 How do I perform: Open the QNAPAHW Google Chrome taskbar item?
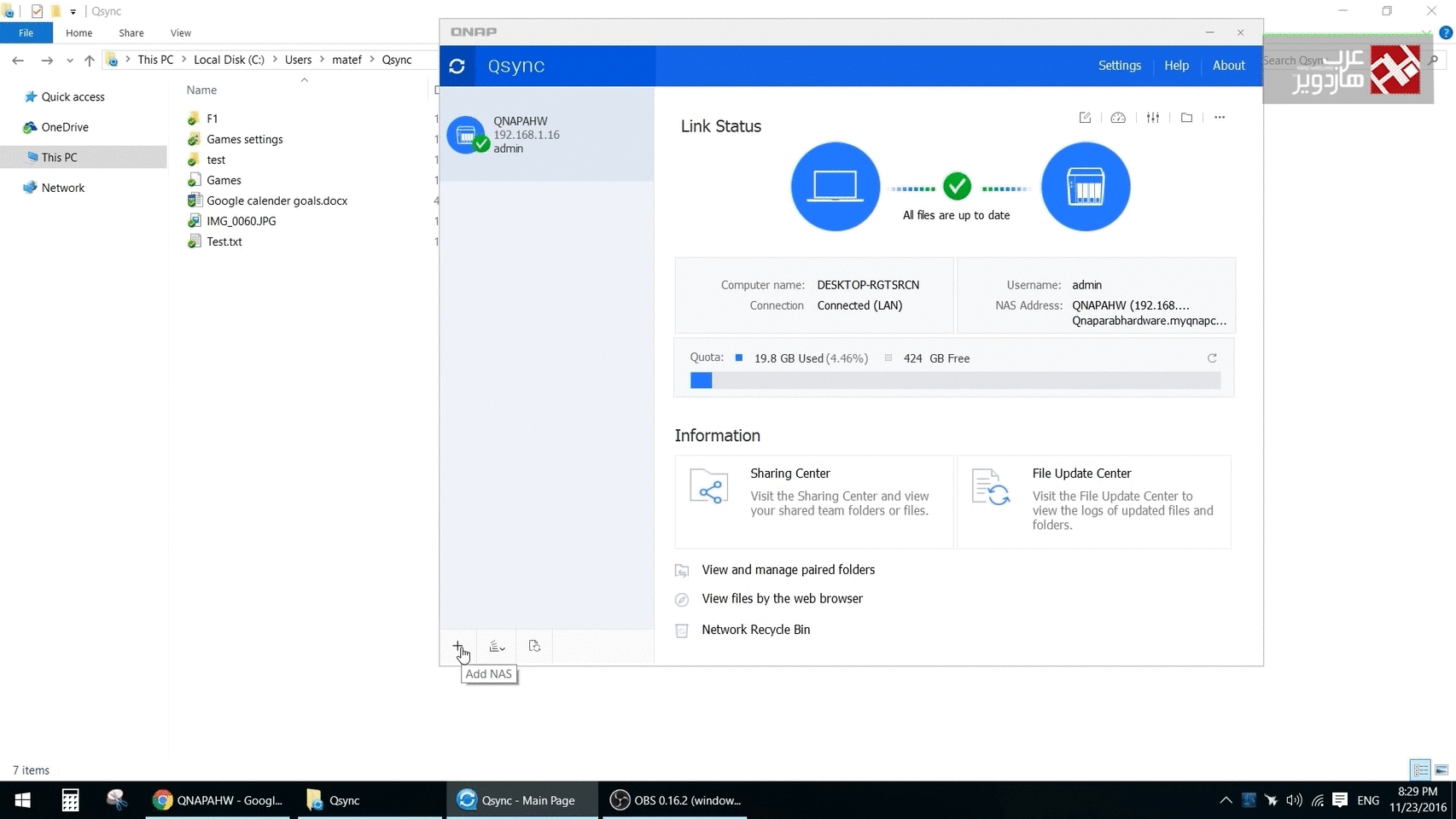coord(219,800)
